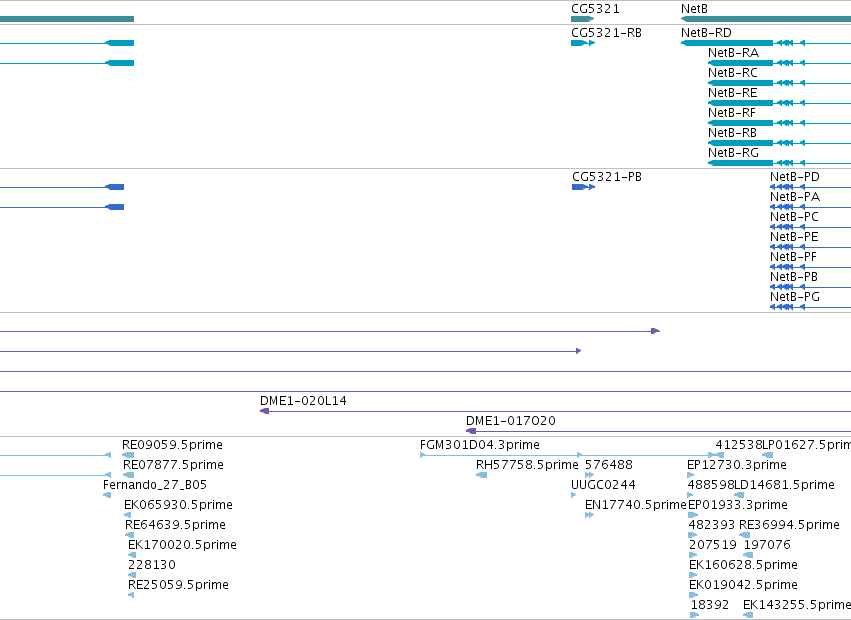Click the RE36994.5prime EST label
The width and height of the screenshot is (851, 620).
[789, 526]
